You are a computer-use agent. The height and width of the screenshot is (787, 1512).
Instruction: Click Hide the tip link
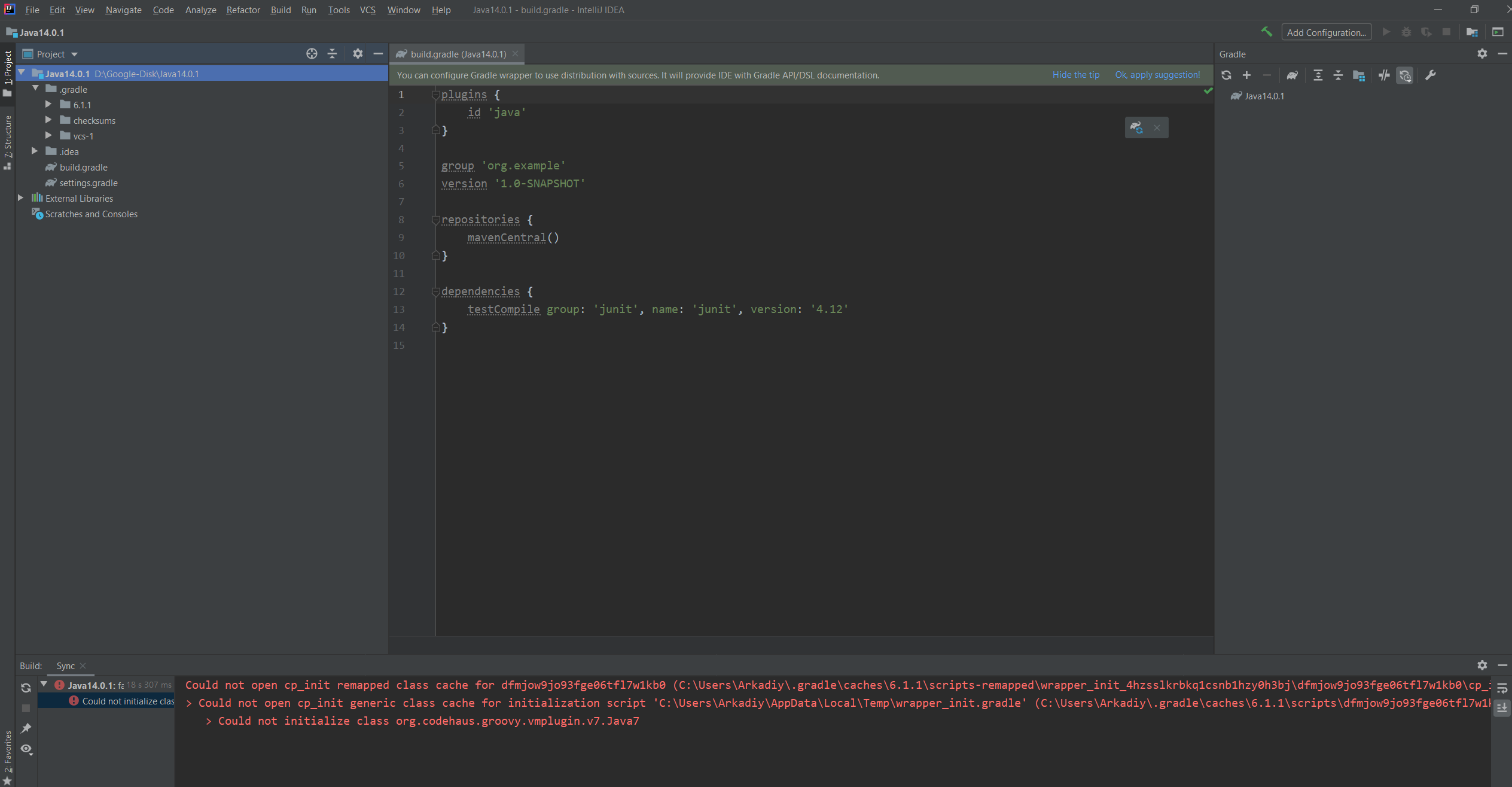[x=1075, y=75]
